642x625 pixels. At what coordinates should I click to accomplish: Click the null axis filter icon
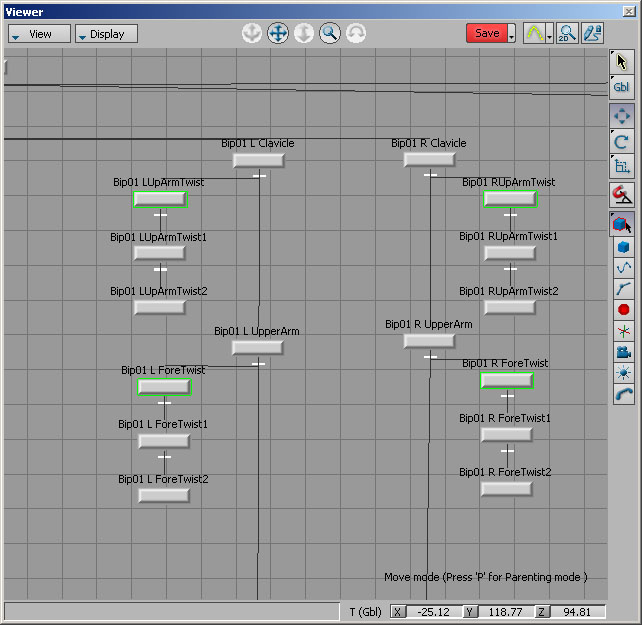coord(623,331)
